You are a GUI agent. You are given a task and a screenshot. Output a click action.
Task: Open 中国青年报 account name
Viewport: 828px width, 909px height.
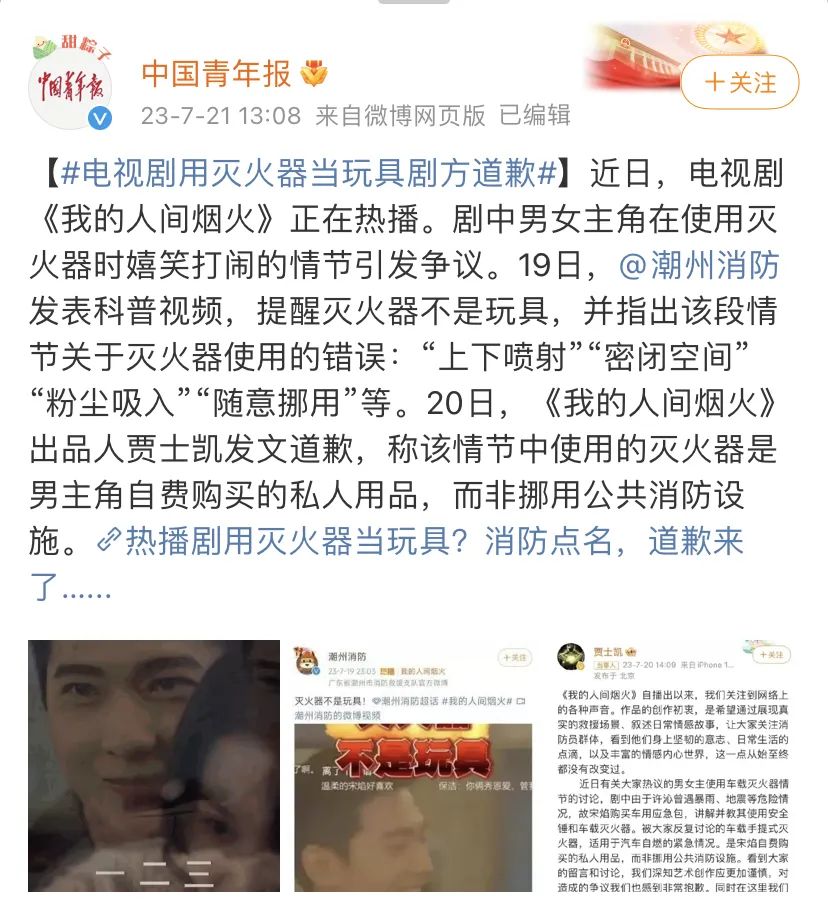click(216, 74)
